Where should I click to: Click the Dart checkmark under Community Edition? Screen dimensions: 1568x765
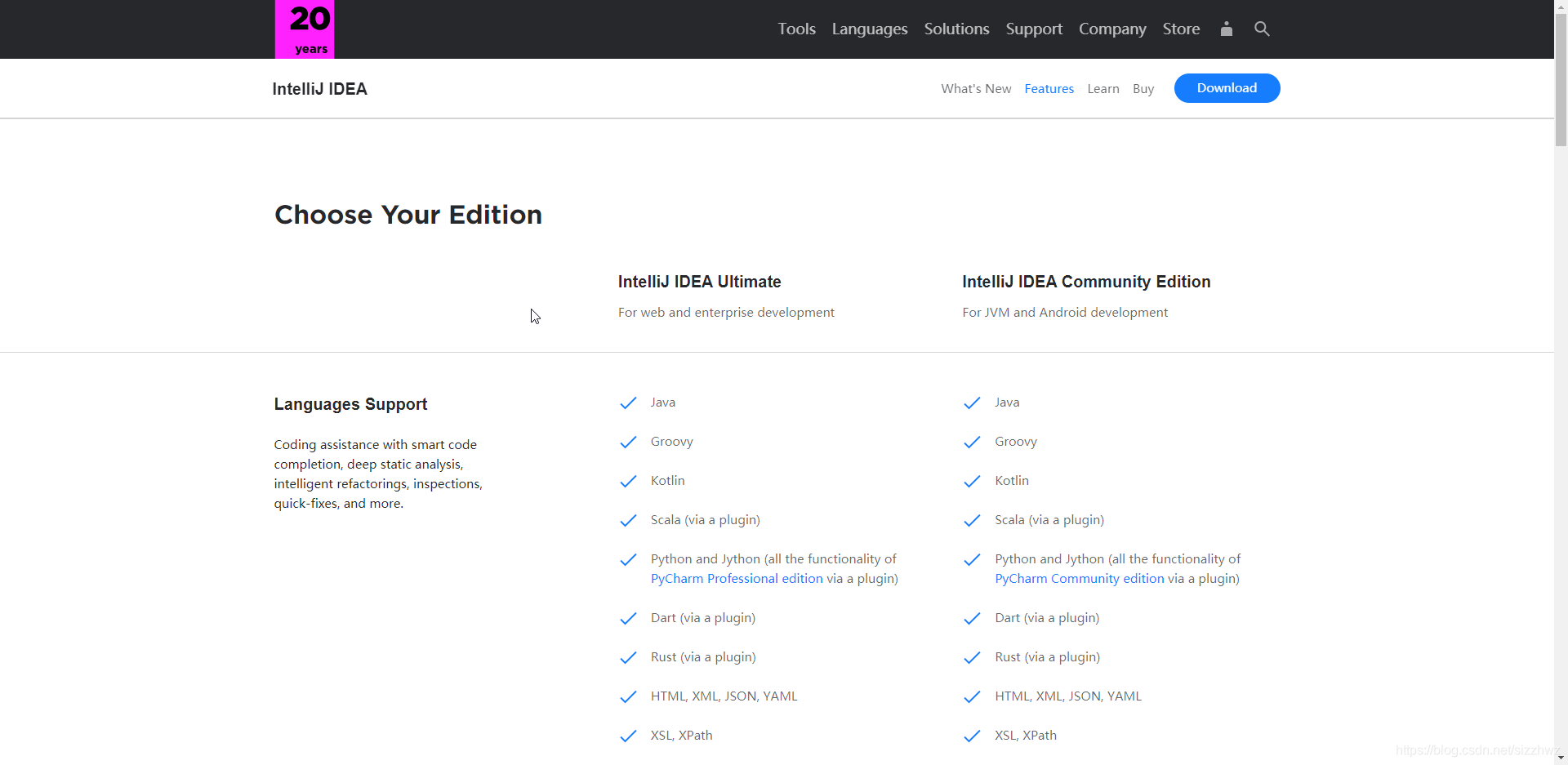972,618
